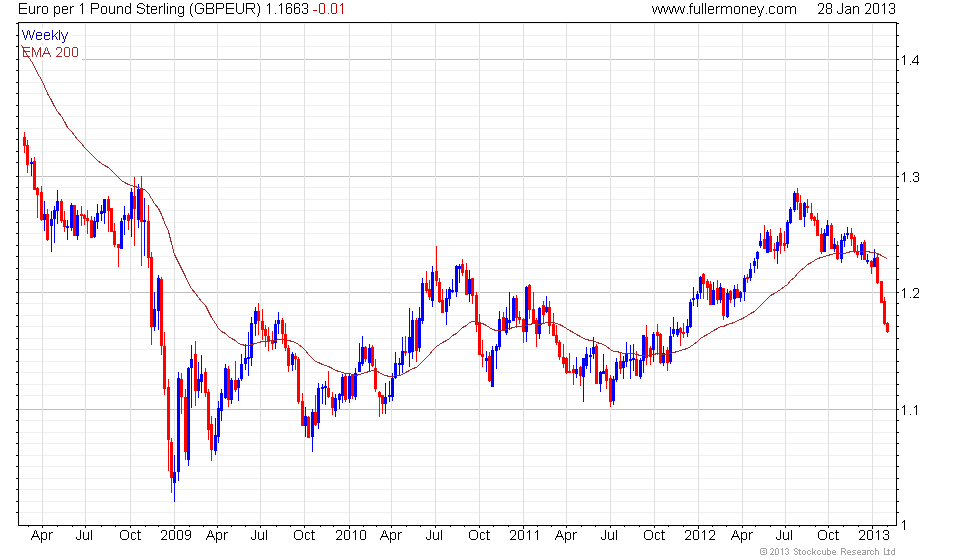Click the 1.4 price axis label
Screen dimensions: 980x560
pos(909,61)
